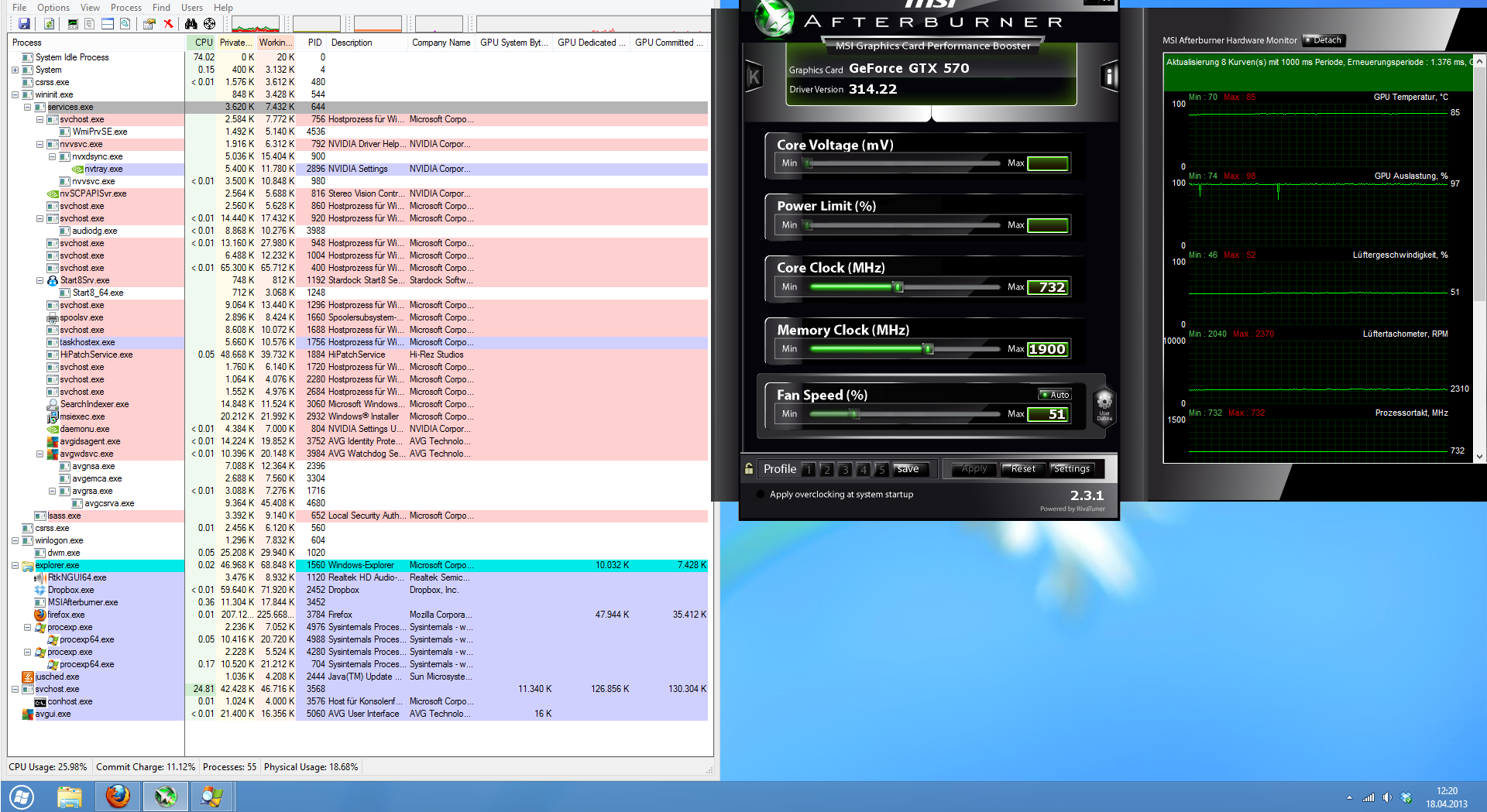
Task: Toggle the process tree view toolbar icon
Action: coord(90,24)
